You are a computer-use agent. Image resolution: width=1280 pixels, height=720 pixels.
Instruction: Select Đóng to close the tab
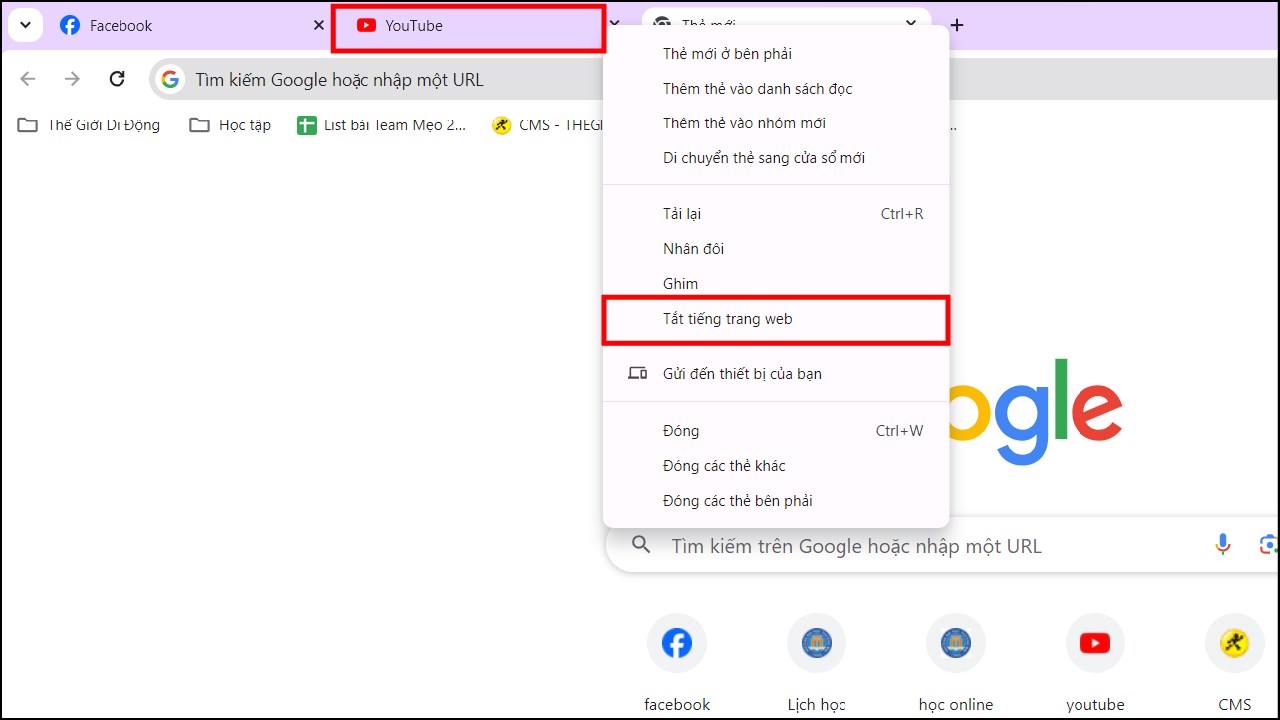tap(776, 431)
